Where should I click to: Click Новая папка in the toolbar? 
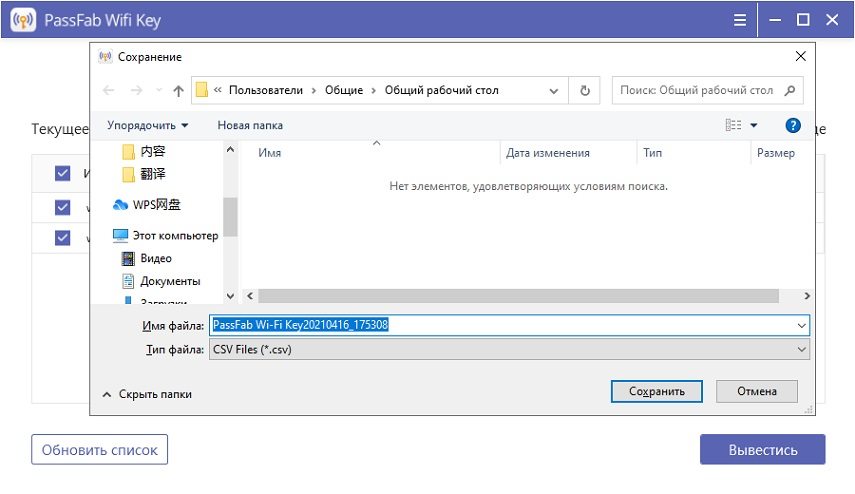250,125
